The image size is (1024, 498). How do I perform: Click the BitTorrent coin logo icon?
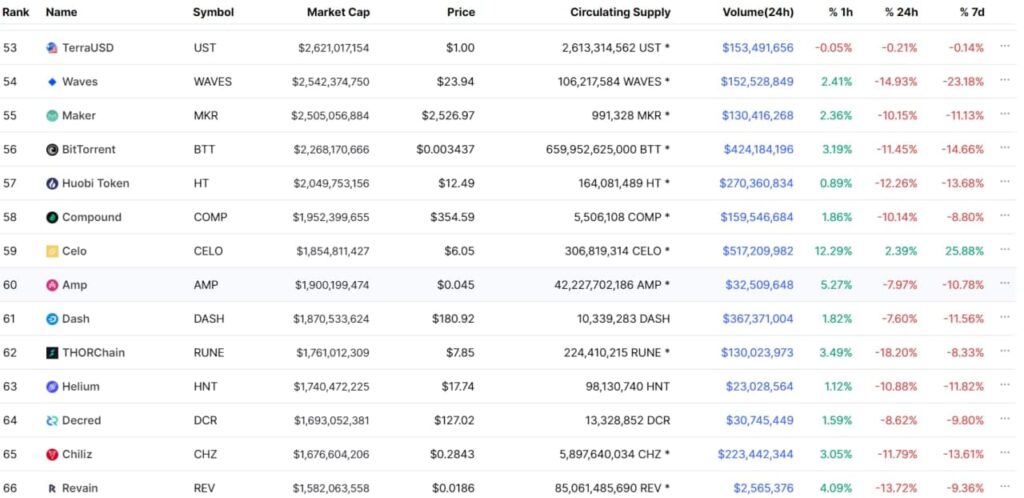(52, 150)
